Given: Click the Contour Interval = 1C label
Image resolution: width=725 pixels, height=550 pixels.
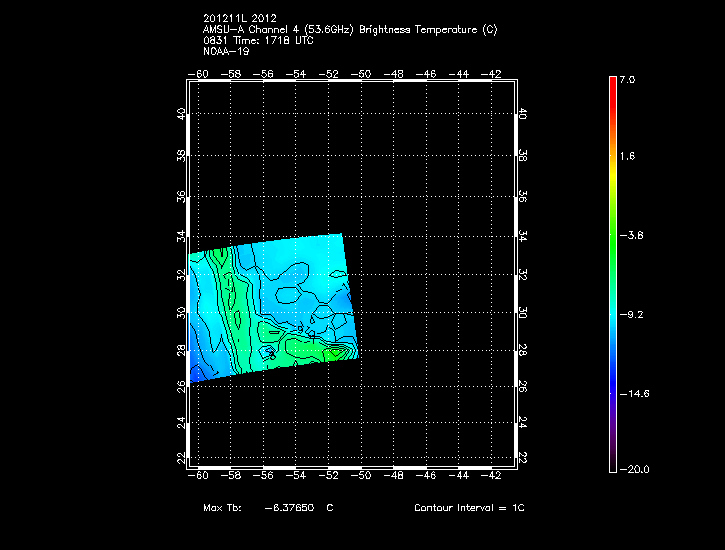Looking at the screenshot, I should [x=469, y=508].
